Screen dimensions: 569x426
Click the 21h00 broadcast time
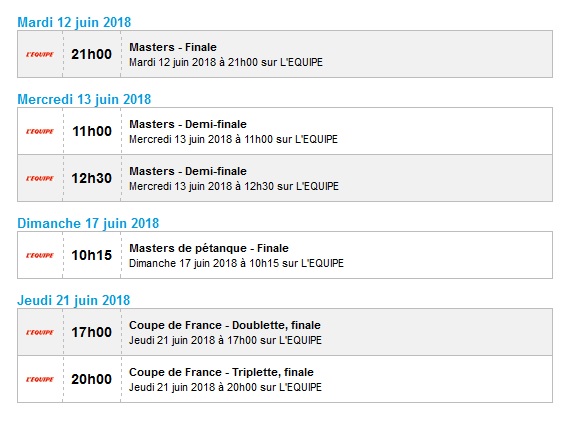coord(91,54)
